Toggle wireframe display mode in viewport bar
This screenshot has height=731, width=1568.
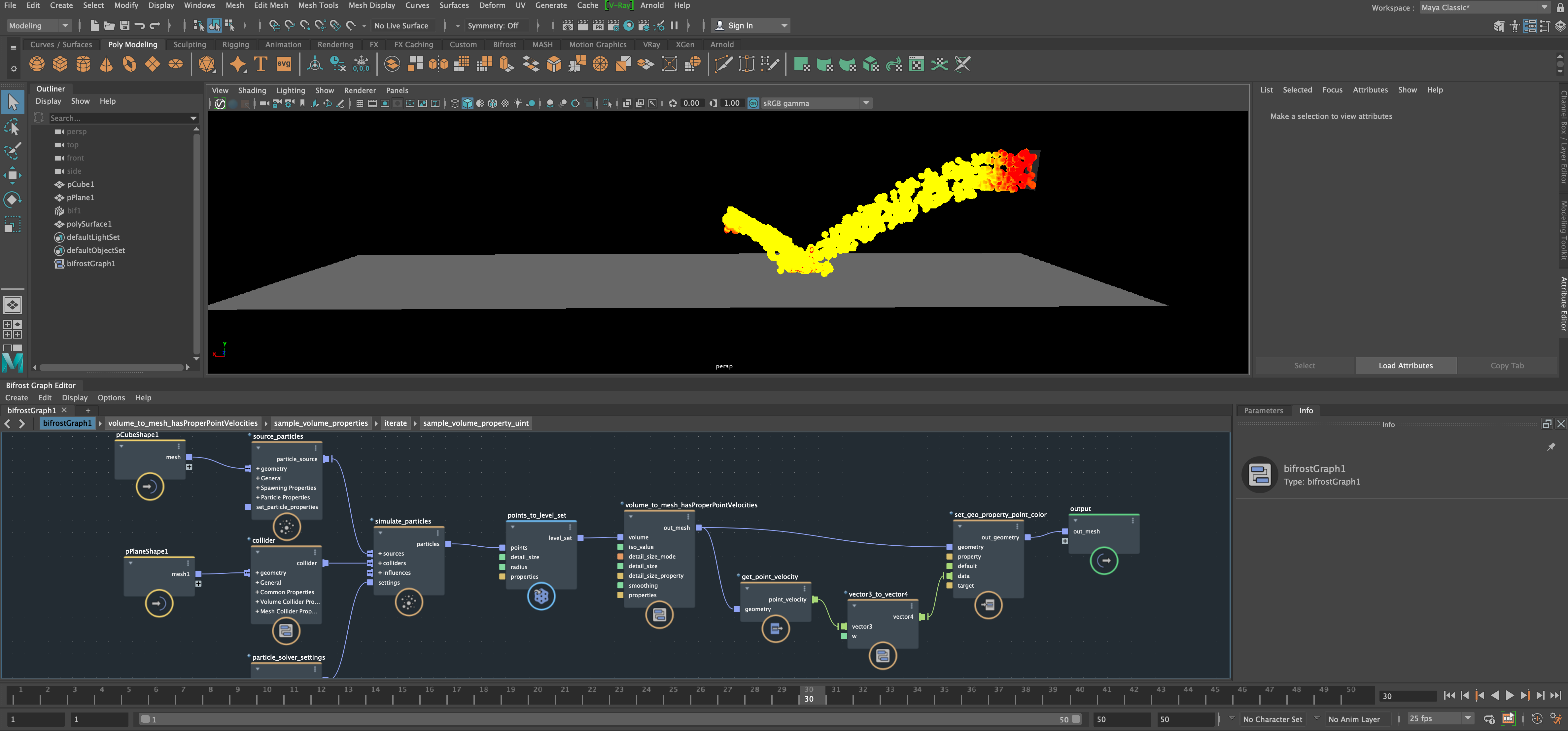(x=455, y=103)
